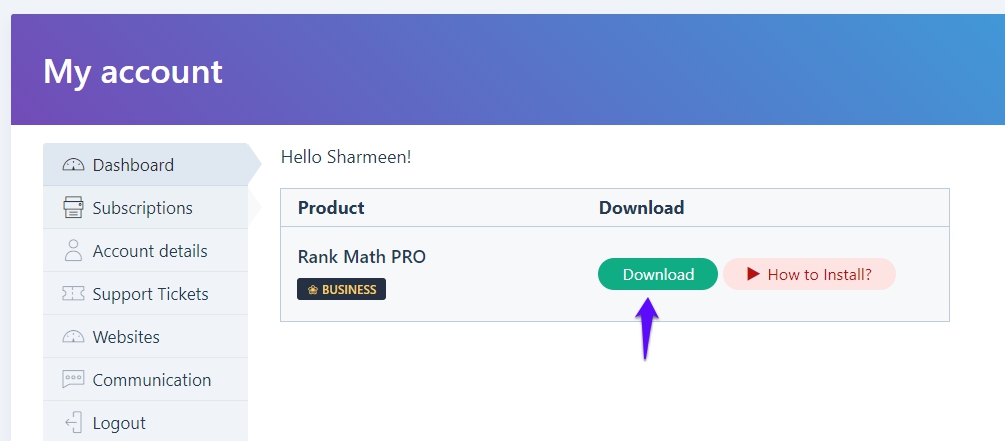Click the Support Tickets ticket icon

coord(73,294)
